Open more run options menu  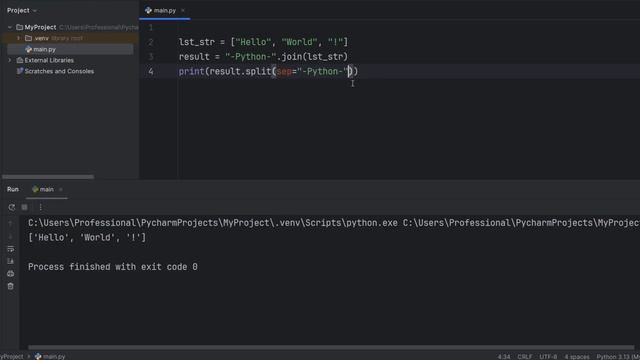coord(40,207)
